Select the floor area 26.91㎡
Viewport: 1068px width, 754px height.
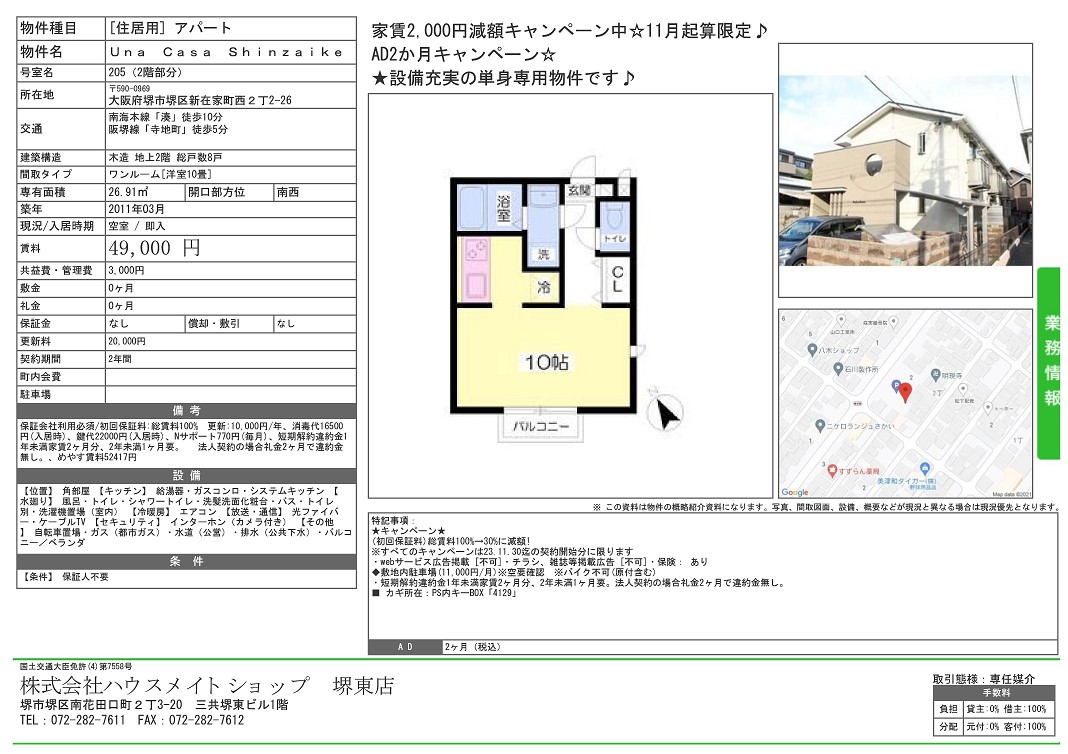click(128, 192)
